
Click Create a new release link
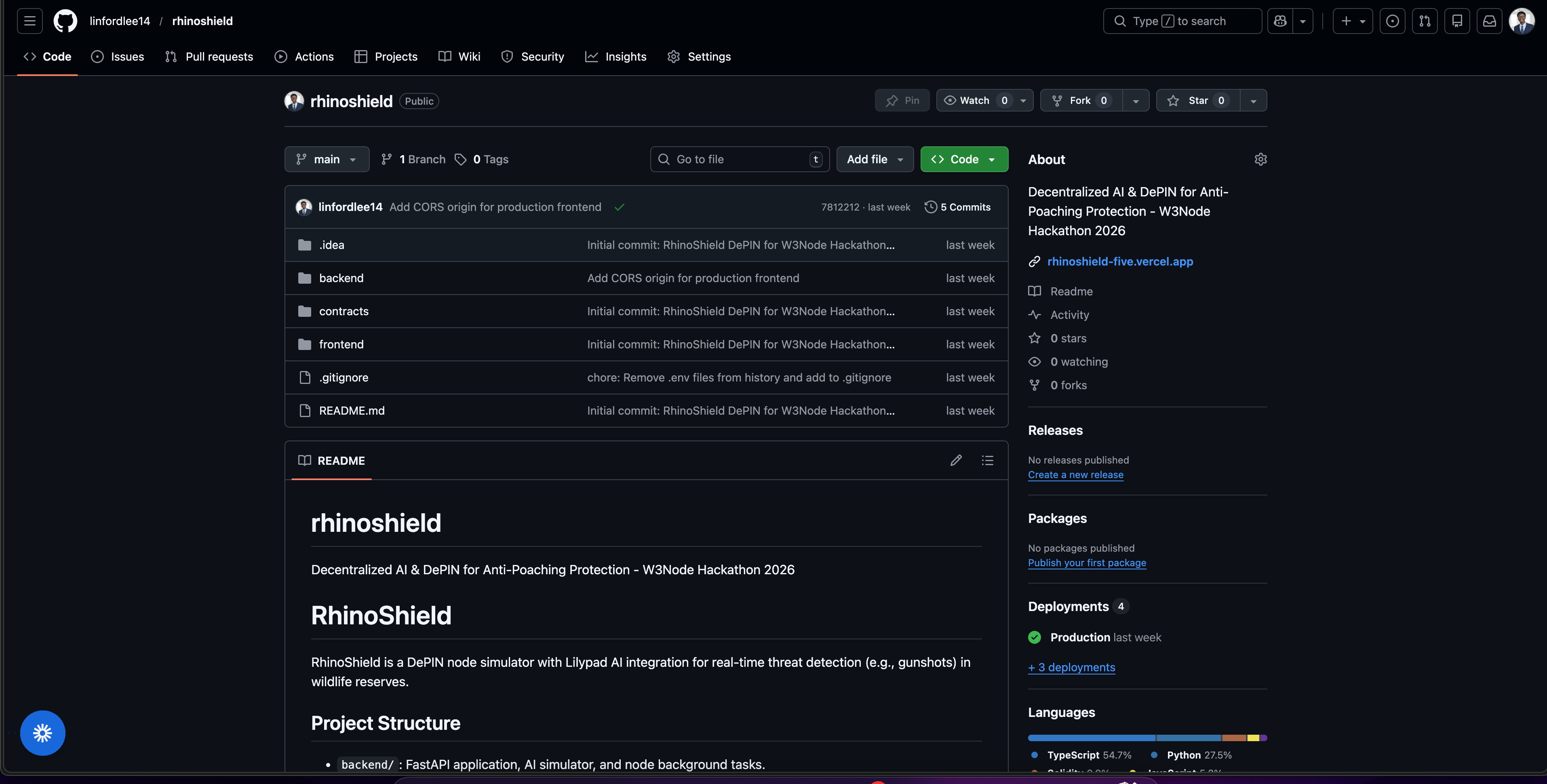pos(1075,474)
